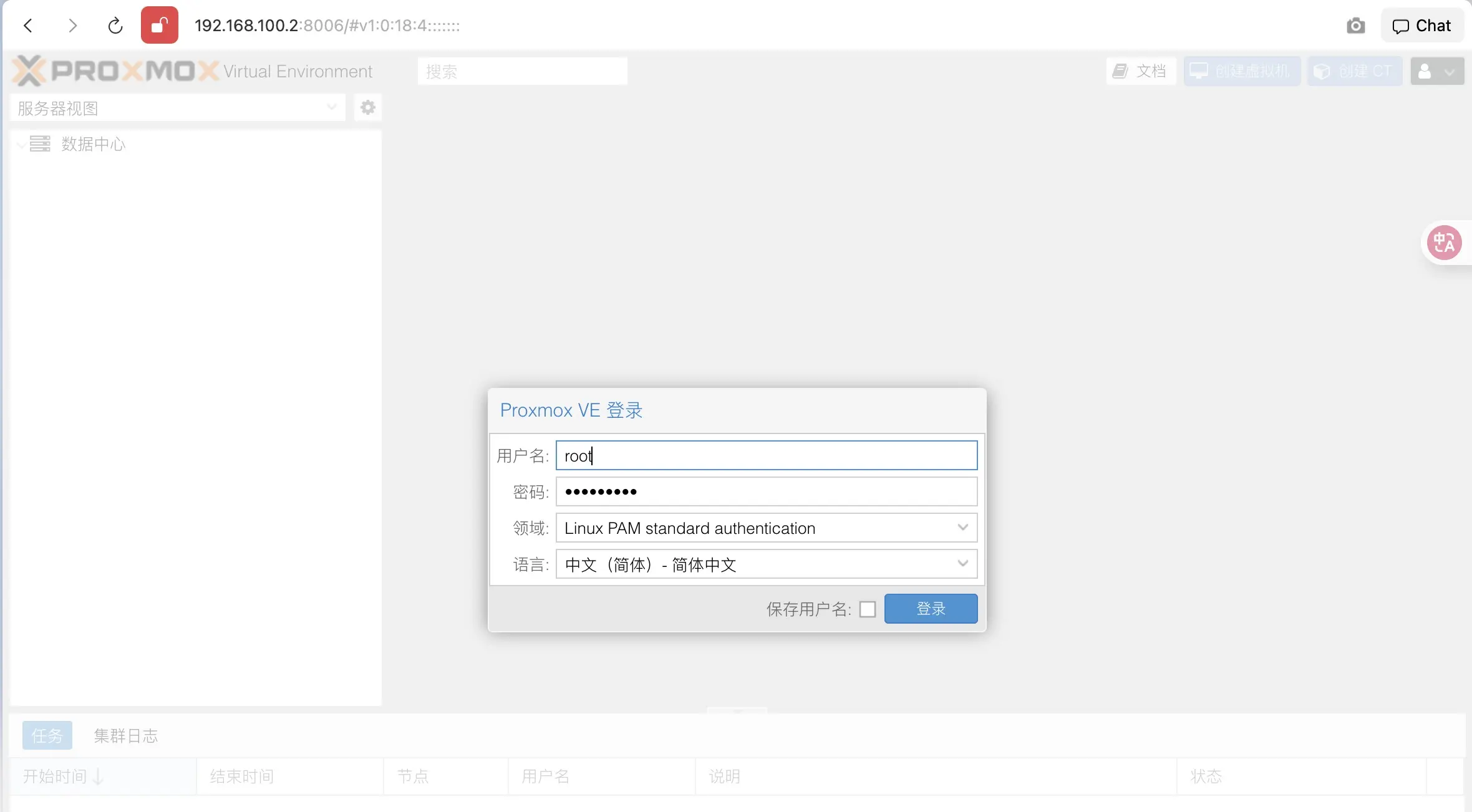
Task: Toggle the 保存用户名 checkbox
Action: click(x=868, y=609)
